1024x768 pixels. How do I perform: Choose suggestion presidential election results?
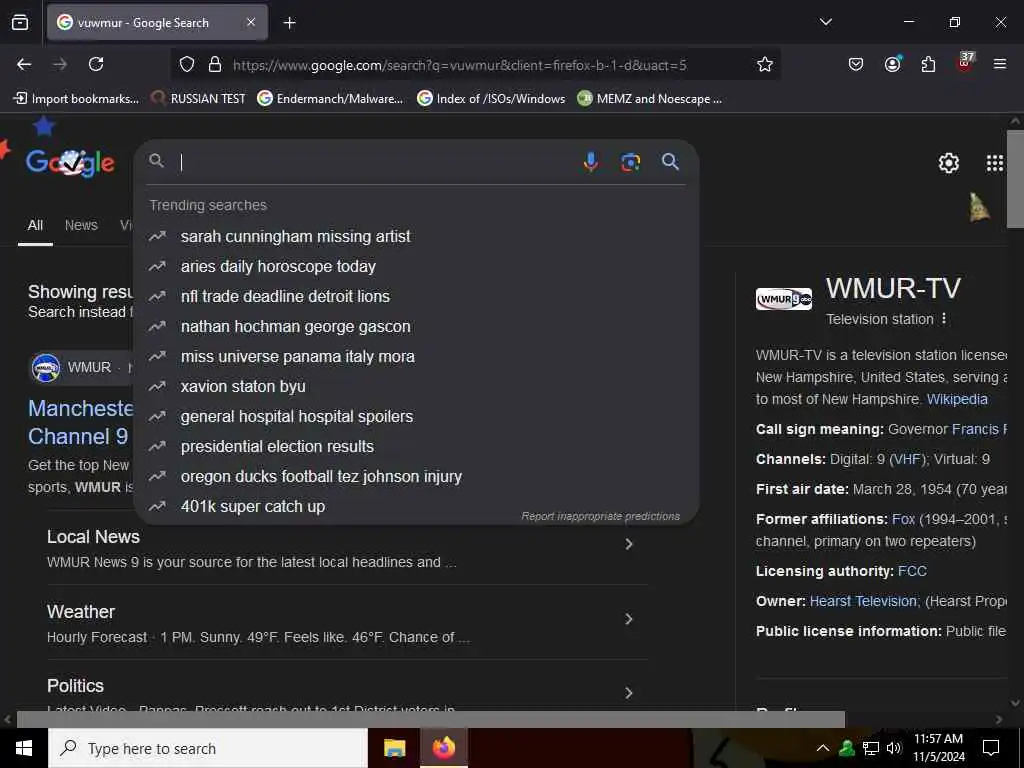[417, 447]
